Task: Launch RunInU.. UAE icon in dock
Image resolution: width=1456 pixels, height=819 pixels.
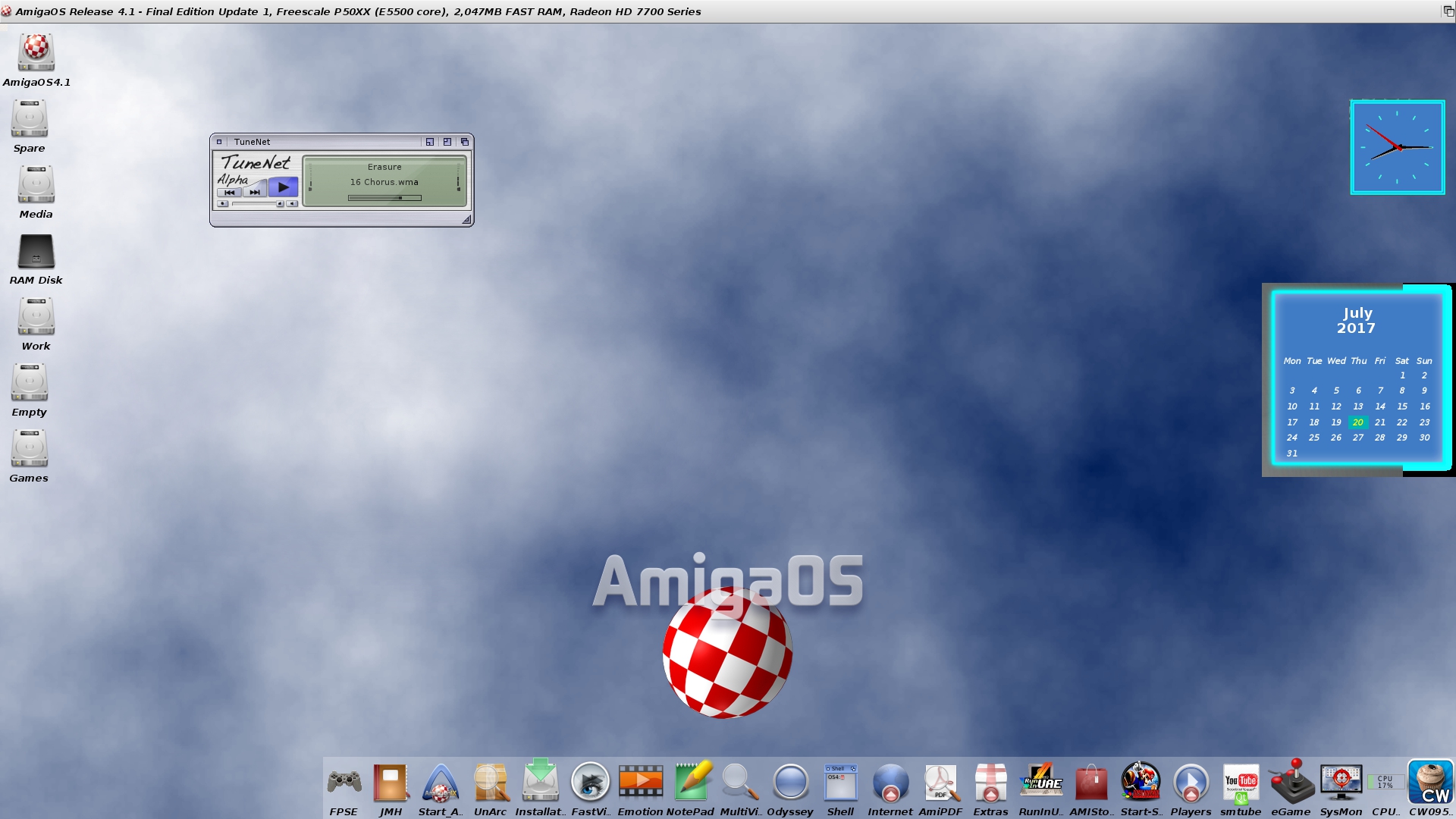Action: pyautogui.click(x=1041, y=780)
